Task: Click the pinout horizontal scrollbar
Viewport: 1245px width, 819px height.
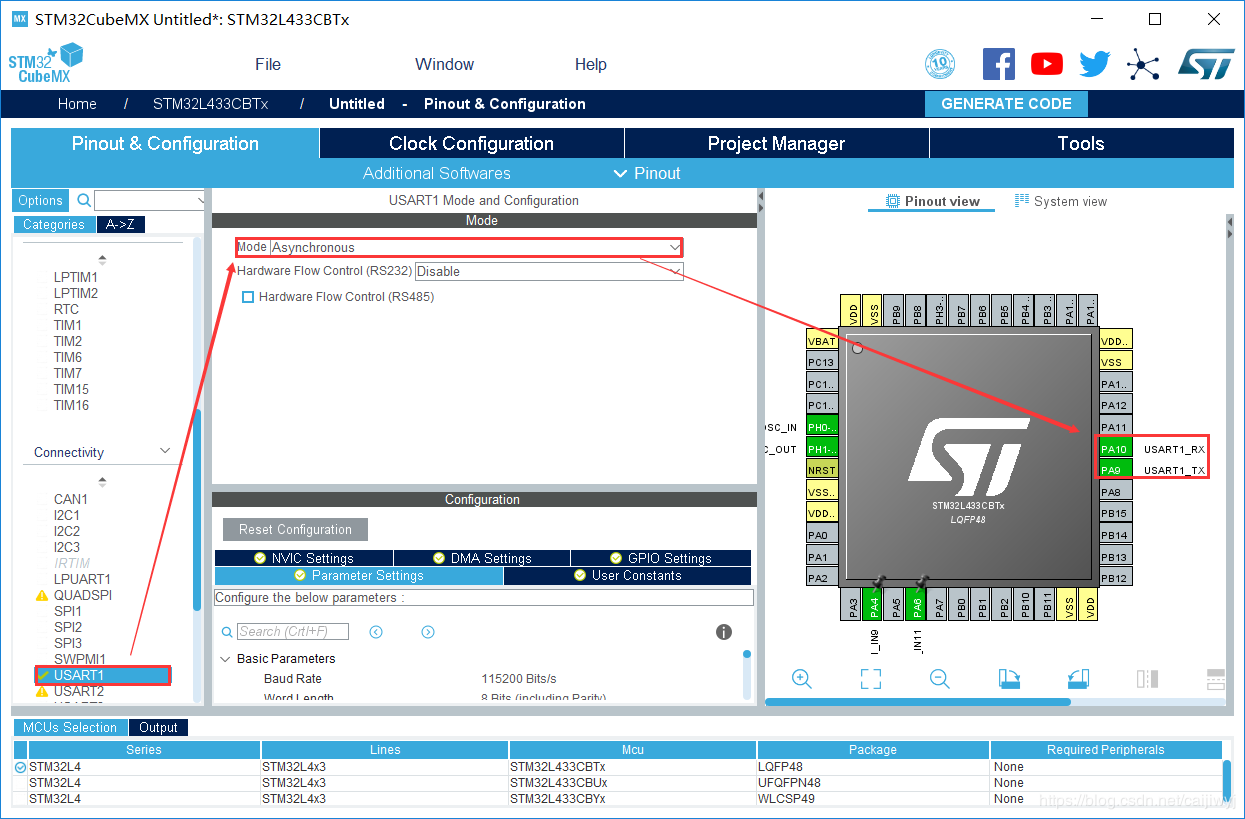Action: tap(918, 701)
